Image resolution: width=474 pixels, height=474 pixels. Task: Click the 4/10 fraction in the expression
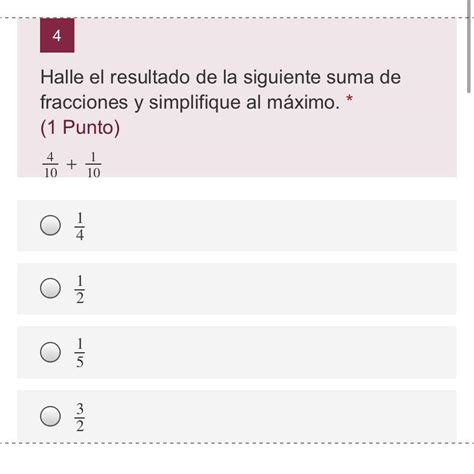pos(50,165)
